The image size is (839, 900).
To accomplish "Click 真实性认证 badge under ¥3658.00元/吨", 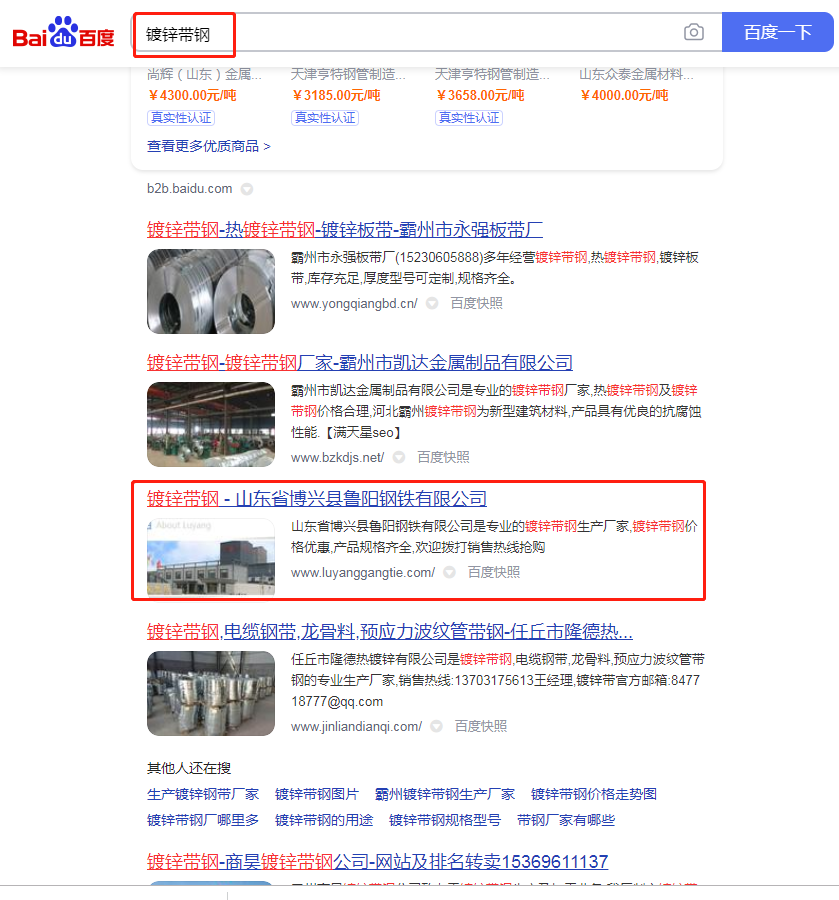I will point(469,118).
